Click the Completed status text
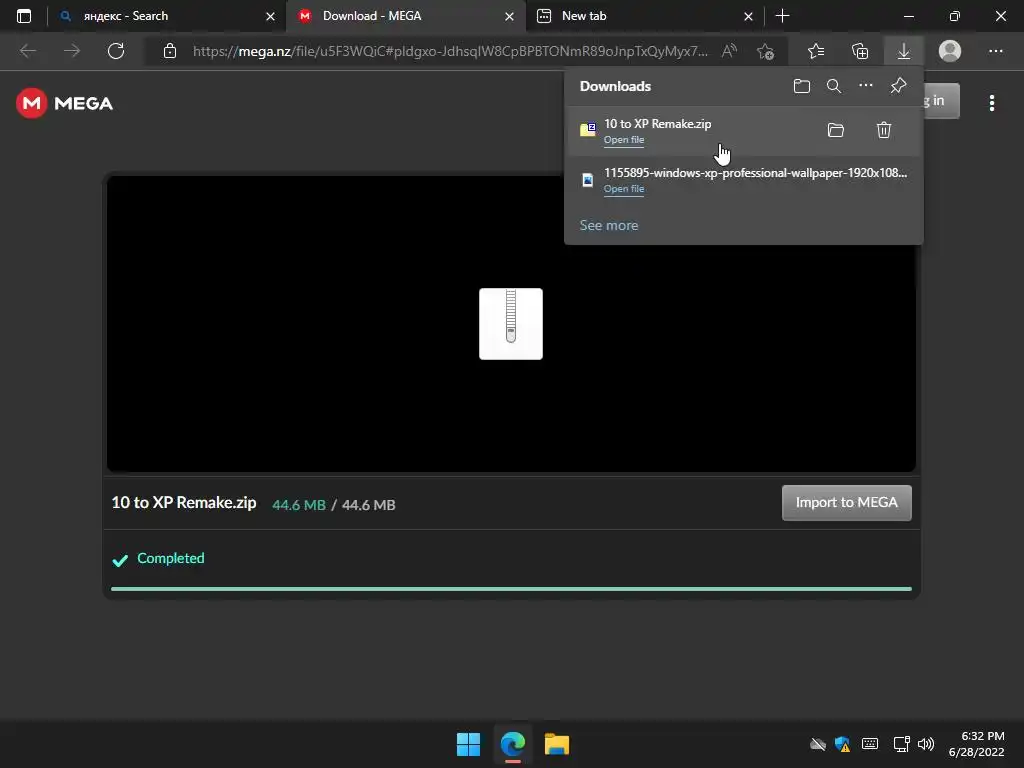Viewport: 1024px width, 768px height. click(x=170, y=558)
